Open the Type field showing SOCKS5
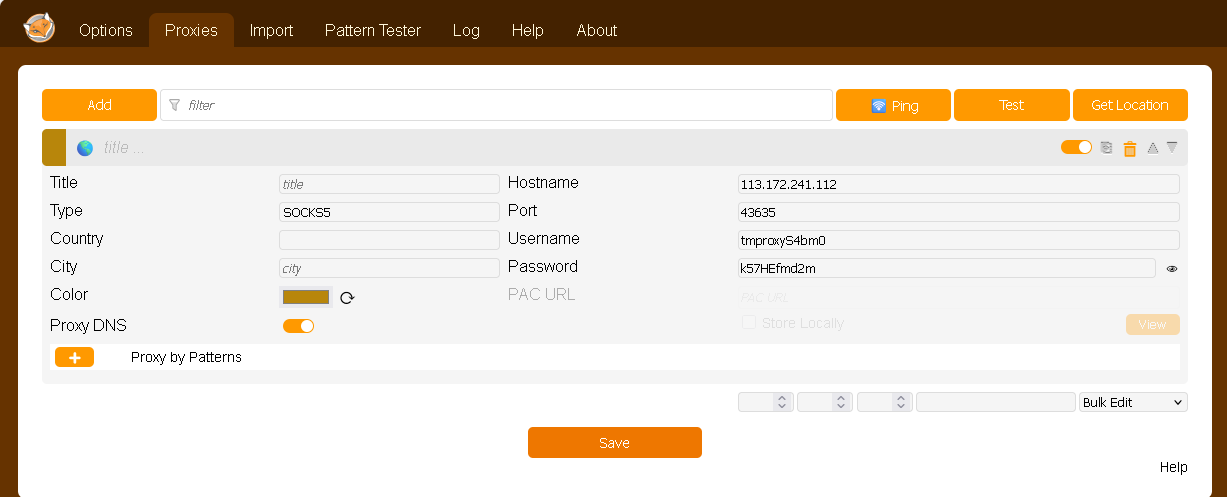 click(389, 212)
